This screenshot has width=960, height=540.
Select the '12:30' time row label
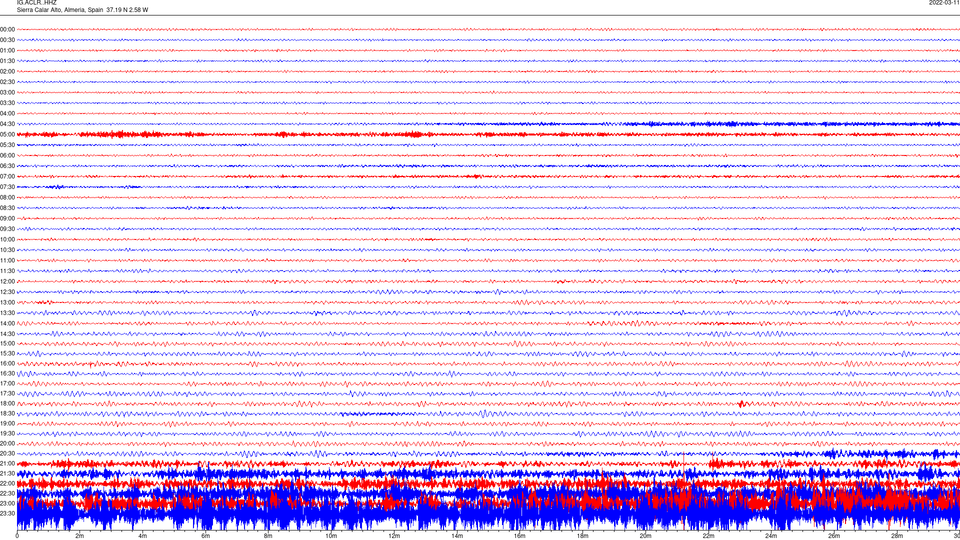[x=7, y=292]
